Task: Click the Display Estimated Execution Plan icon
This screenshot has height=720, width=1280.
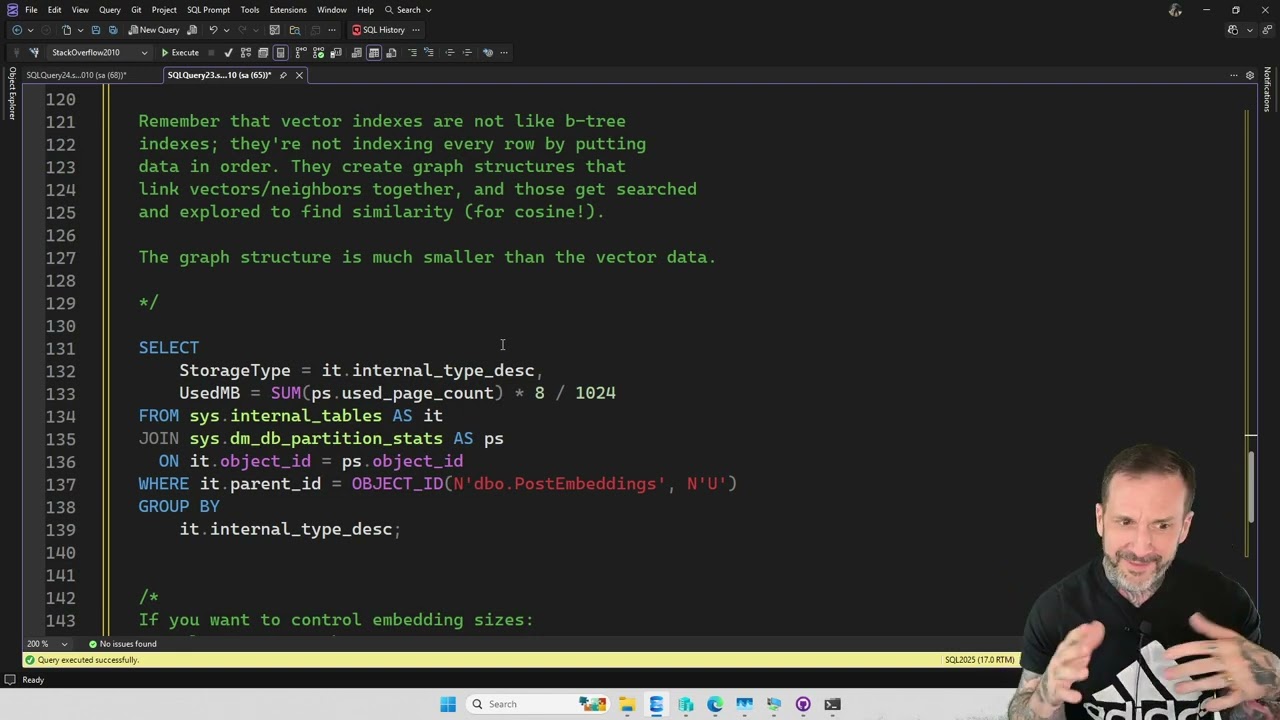Action: click(x=245, y=52)
